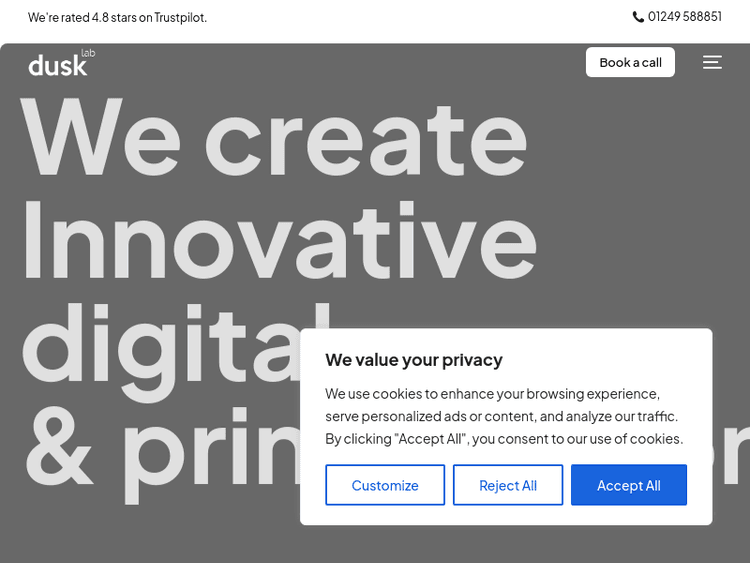Viewport: 750px width, 563px height.
Task: Click the word "Trustpilot" in top bar
Action: (180, 17)
